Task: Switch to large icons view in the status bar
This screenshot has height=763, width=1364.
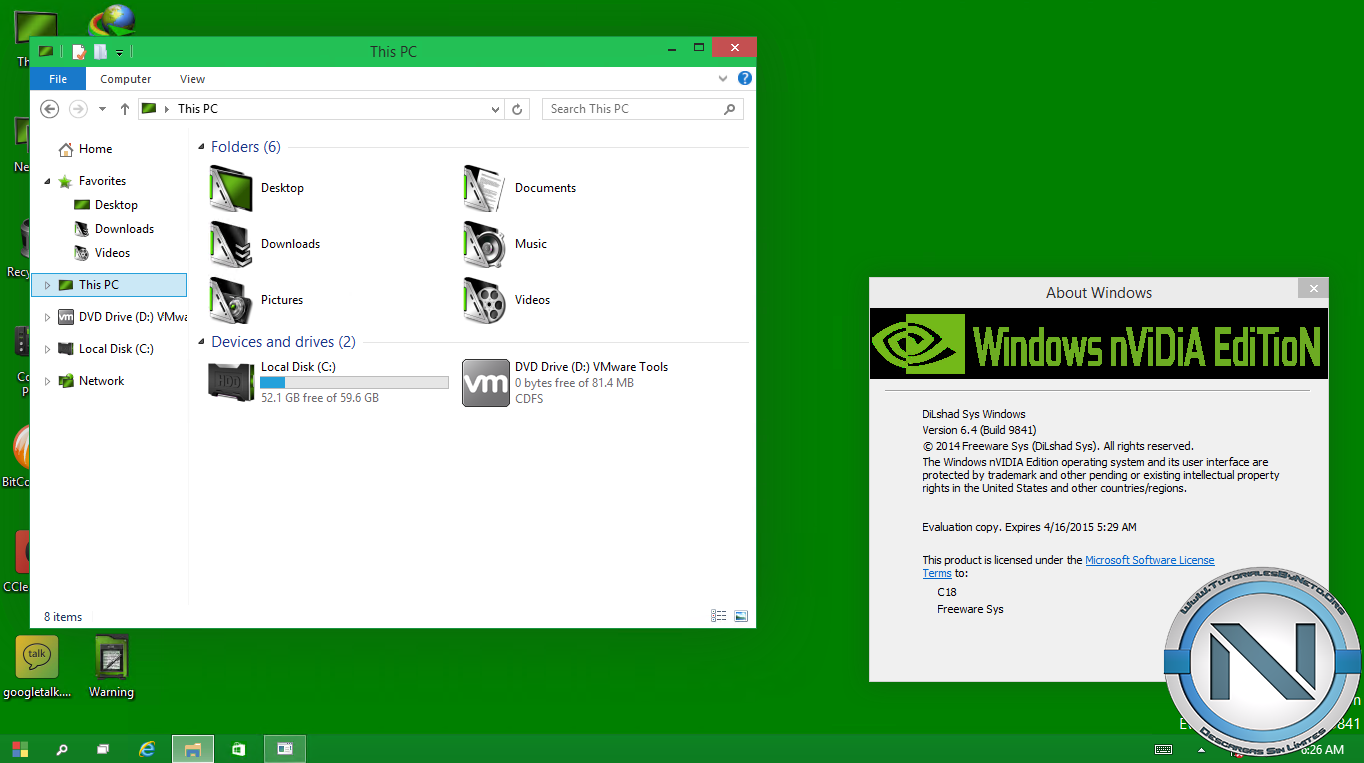Action: point(741,616)
